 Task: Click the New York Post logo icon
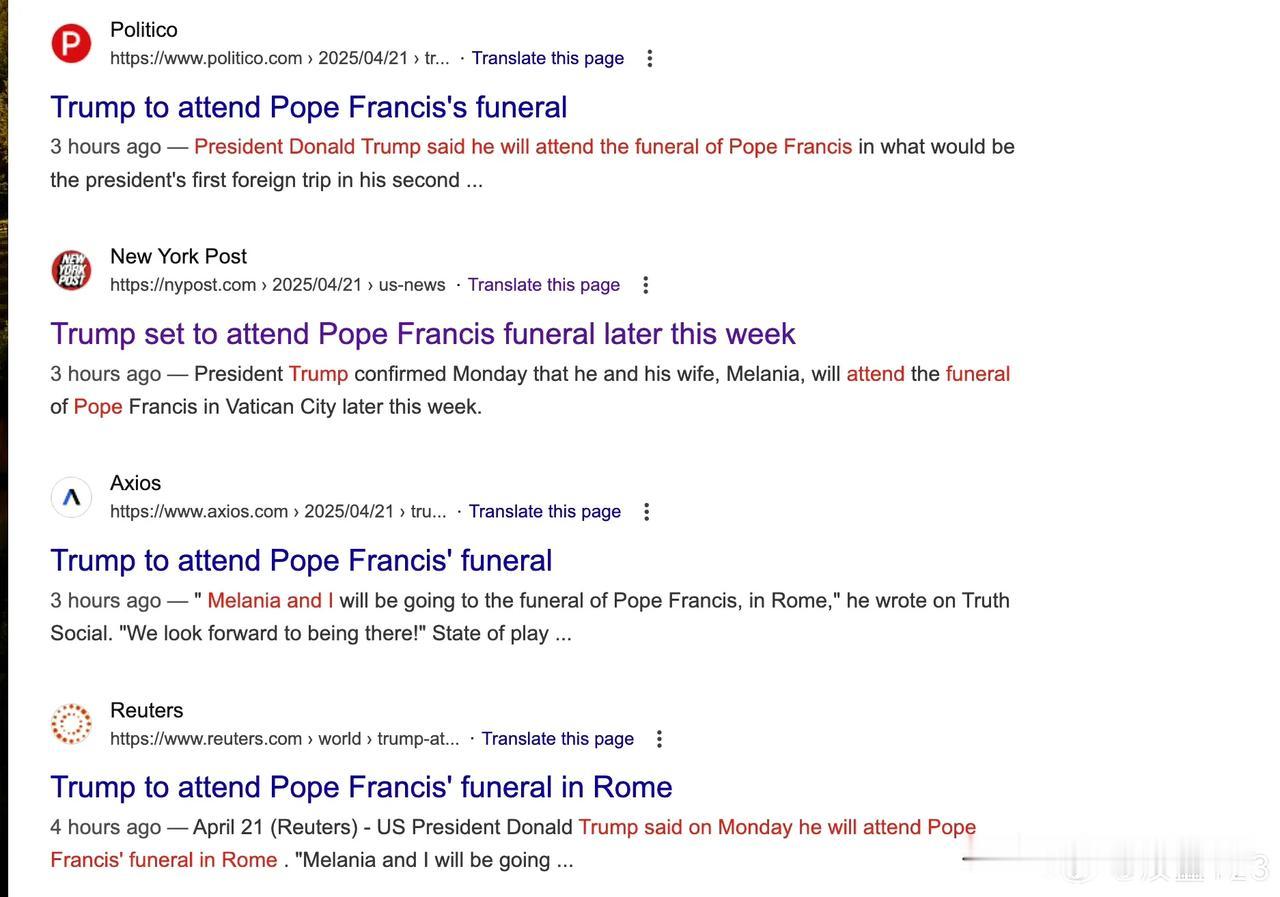[71, 270]
